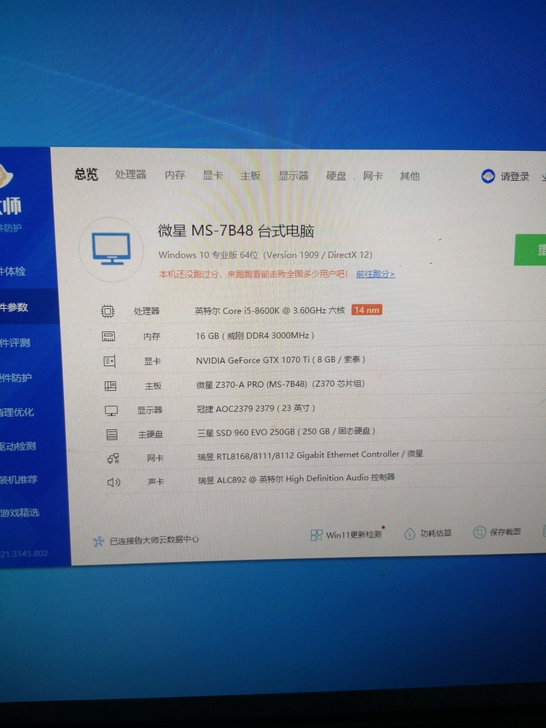Follow the 前往跑分 link
546x728 pixels.
[375, 274]
